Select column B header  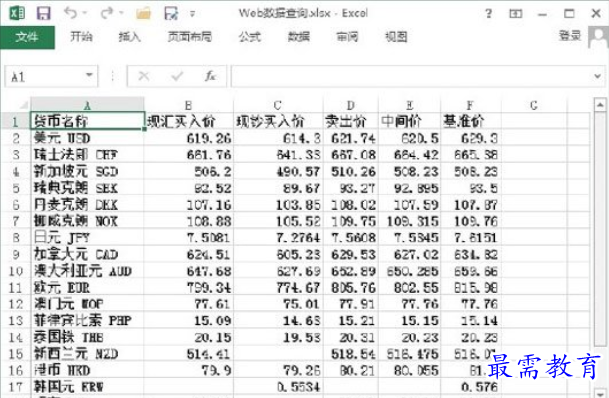pyautogui.click(x=188, y=105)
